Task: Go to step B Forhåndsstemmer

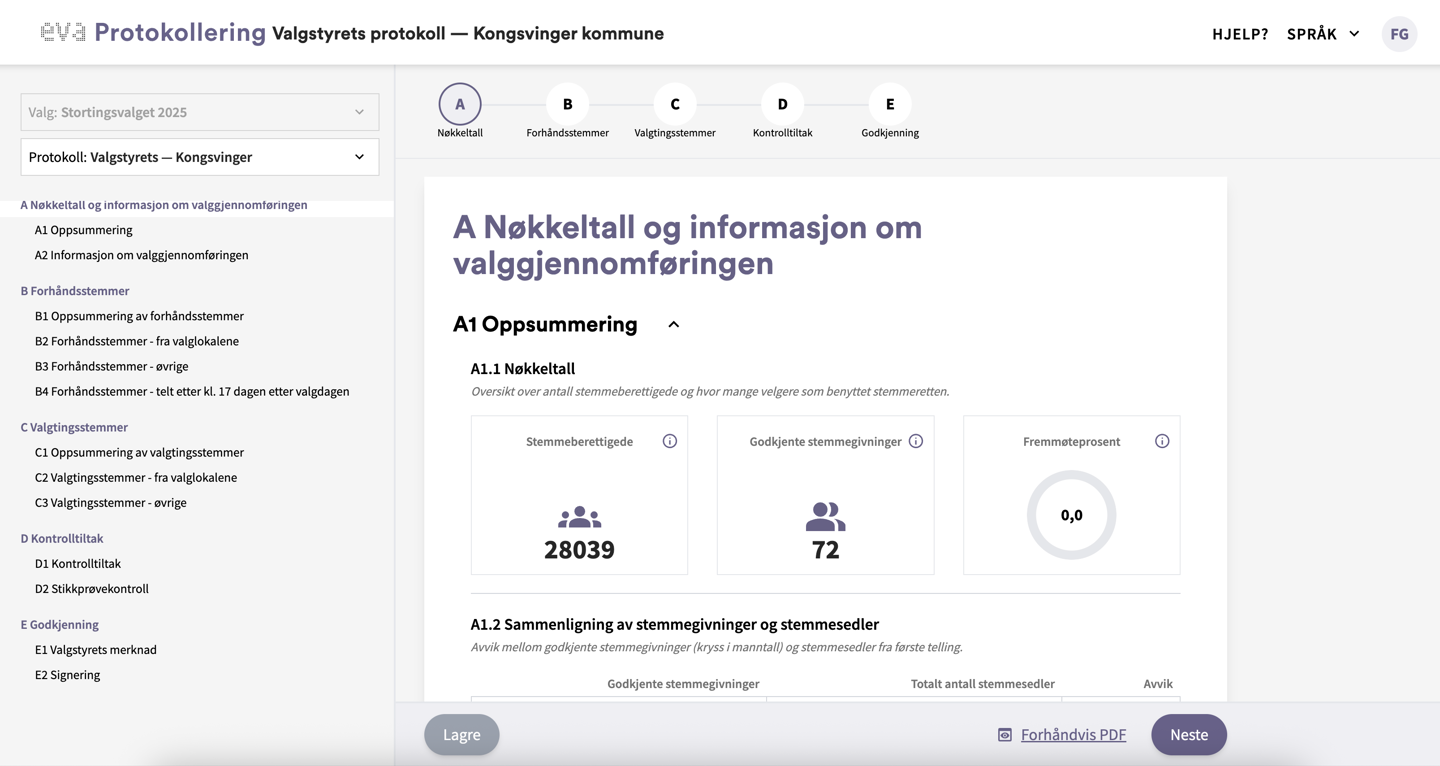Action: 567,104
